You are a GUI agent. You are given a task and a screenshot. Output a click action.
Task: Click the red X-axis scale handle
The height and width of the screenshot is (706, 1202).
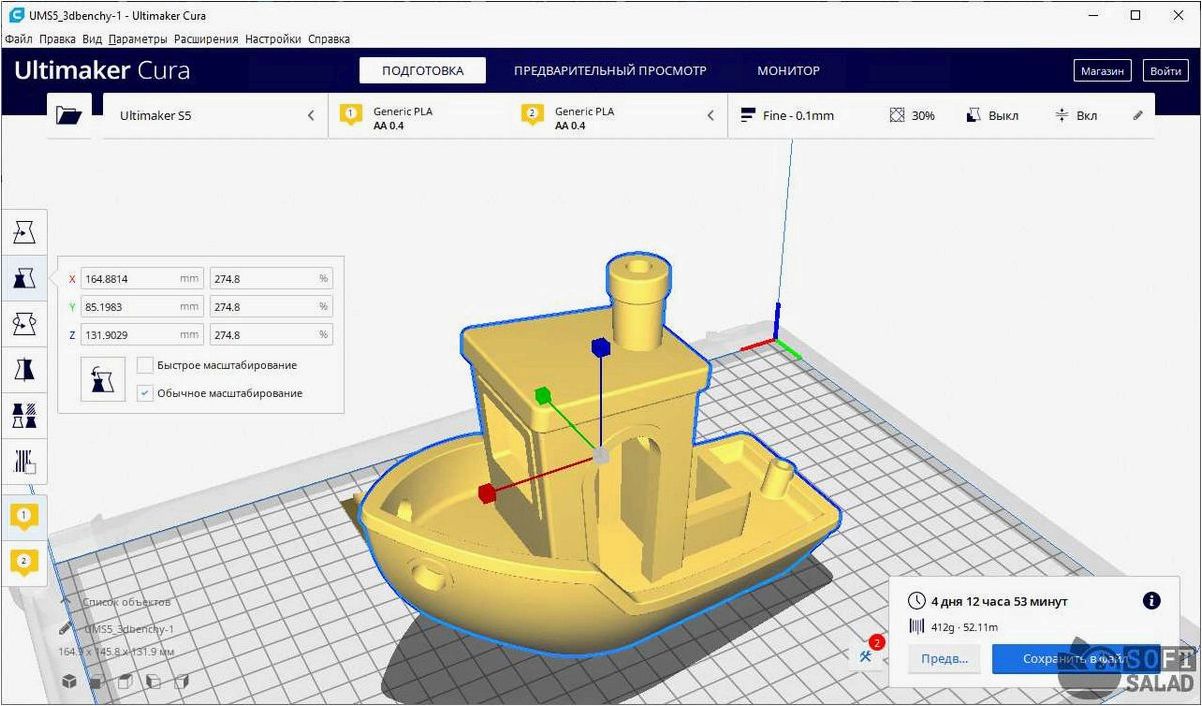(x=487, y=493)
